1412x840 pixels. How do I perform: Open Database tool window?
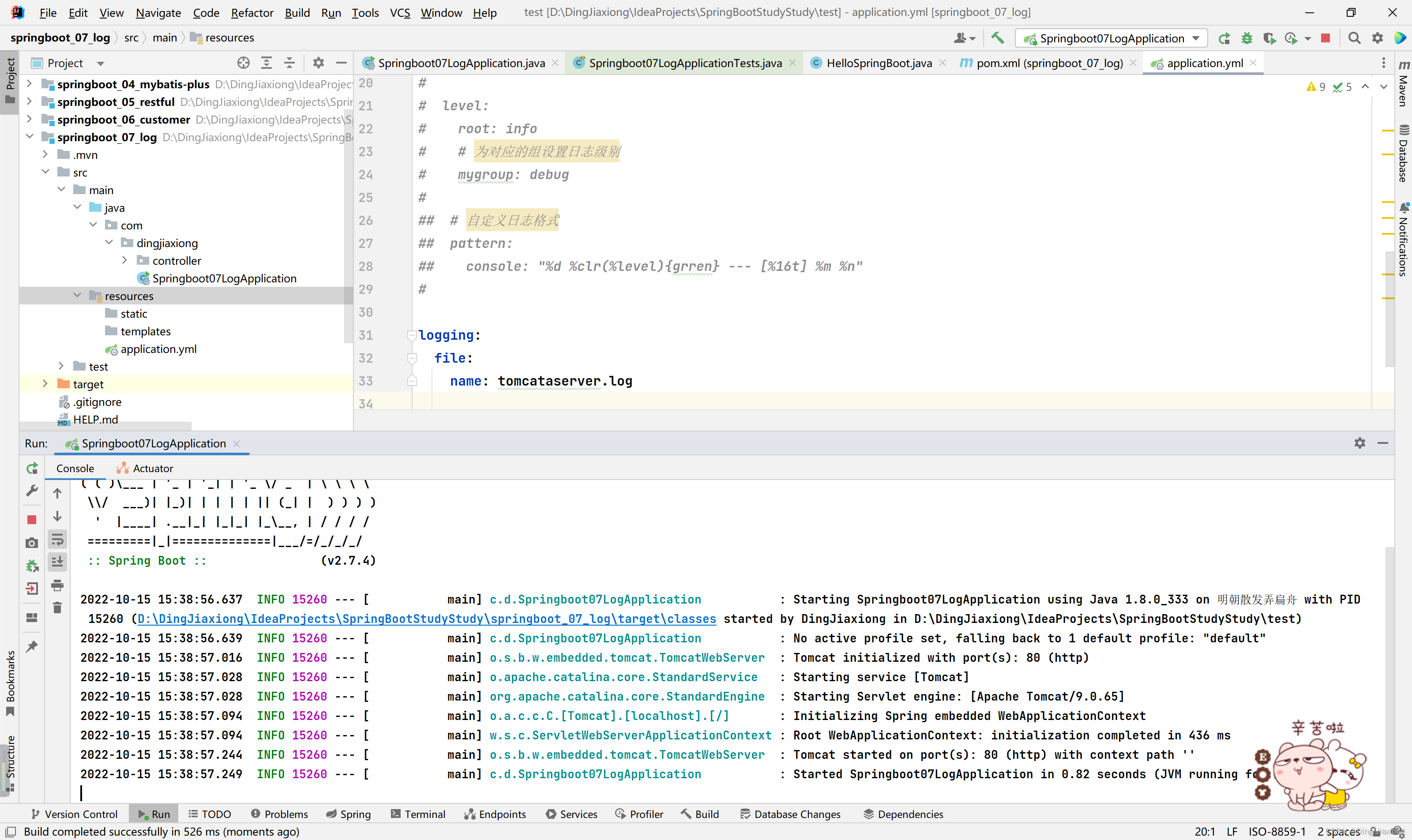point(1404,154)
